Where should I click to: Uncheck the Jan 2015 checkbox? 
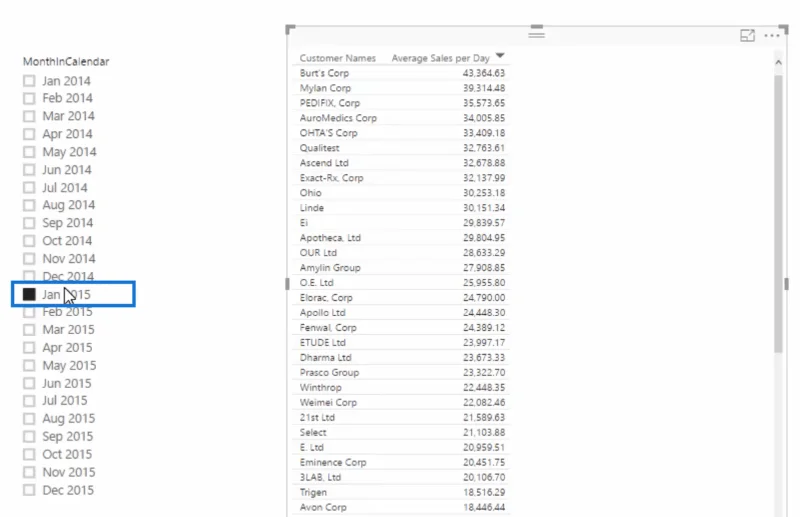point(29,294)
